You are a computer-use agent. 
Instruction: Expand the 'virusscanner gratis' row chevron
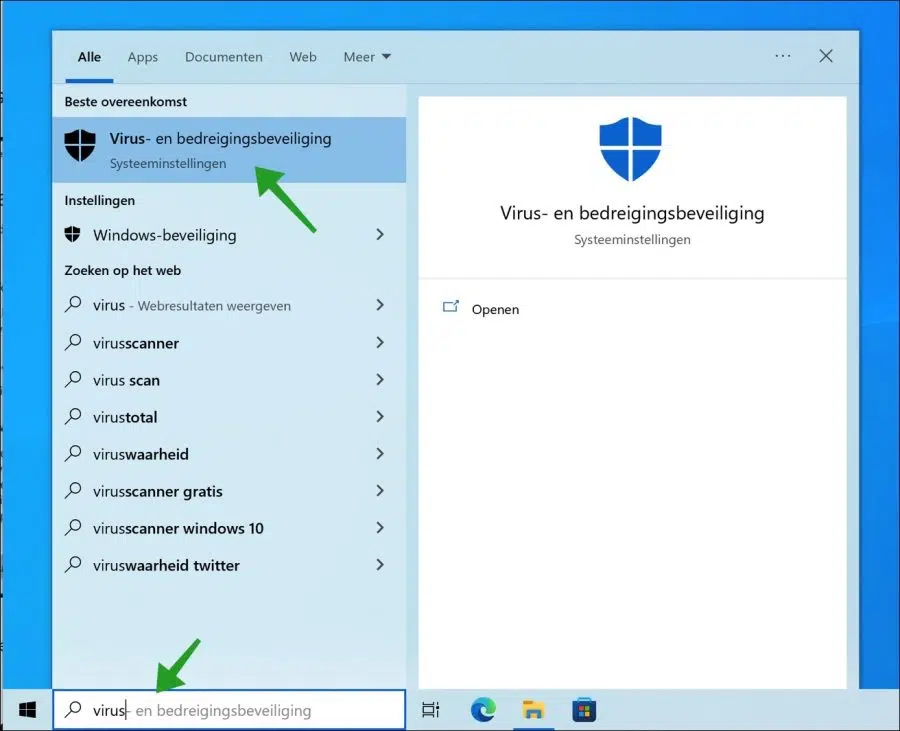pos(379,491)
